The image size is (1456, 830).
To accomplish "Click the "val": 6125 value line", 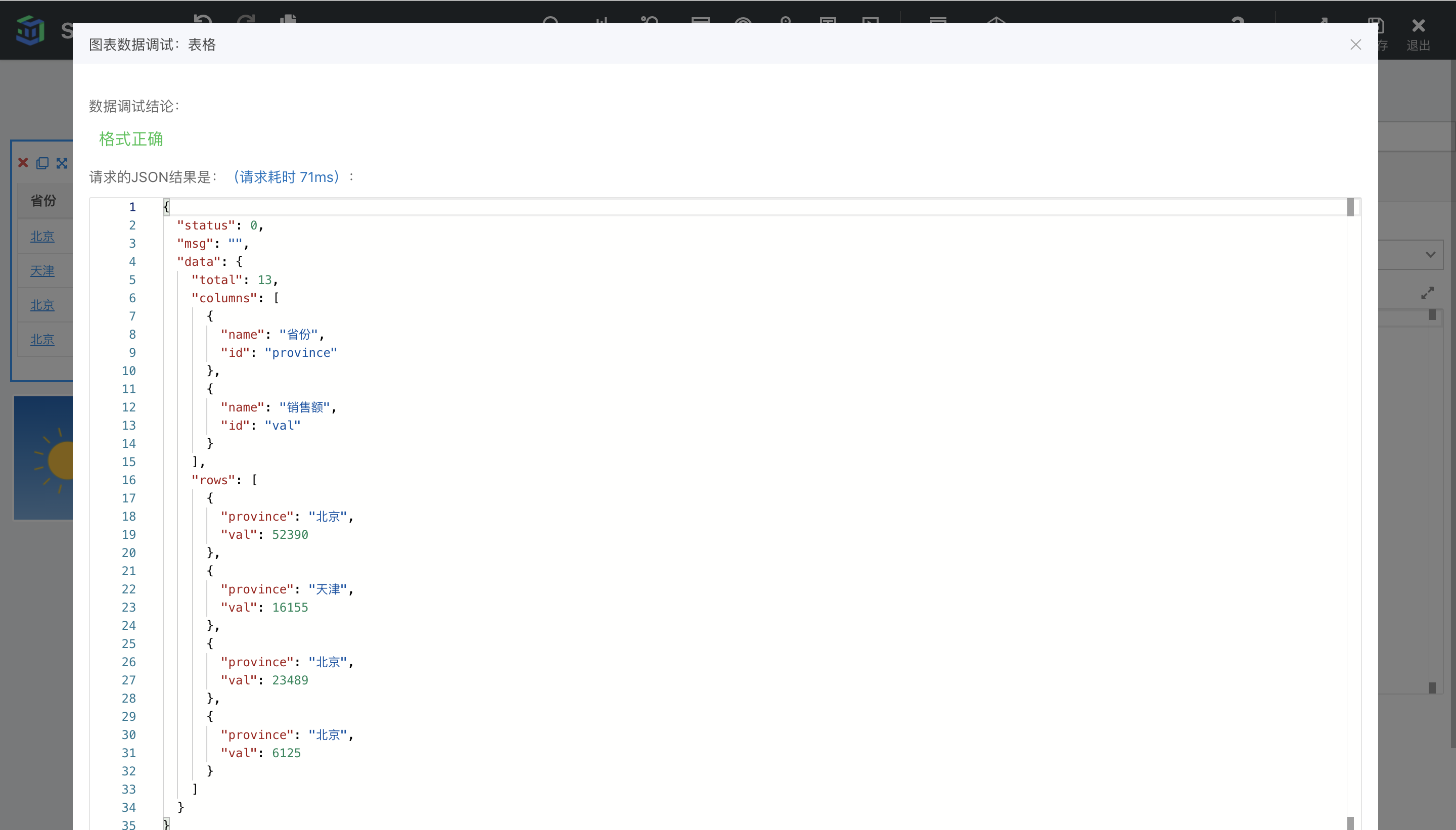I will [x=260, y=753].
